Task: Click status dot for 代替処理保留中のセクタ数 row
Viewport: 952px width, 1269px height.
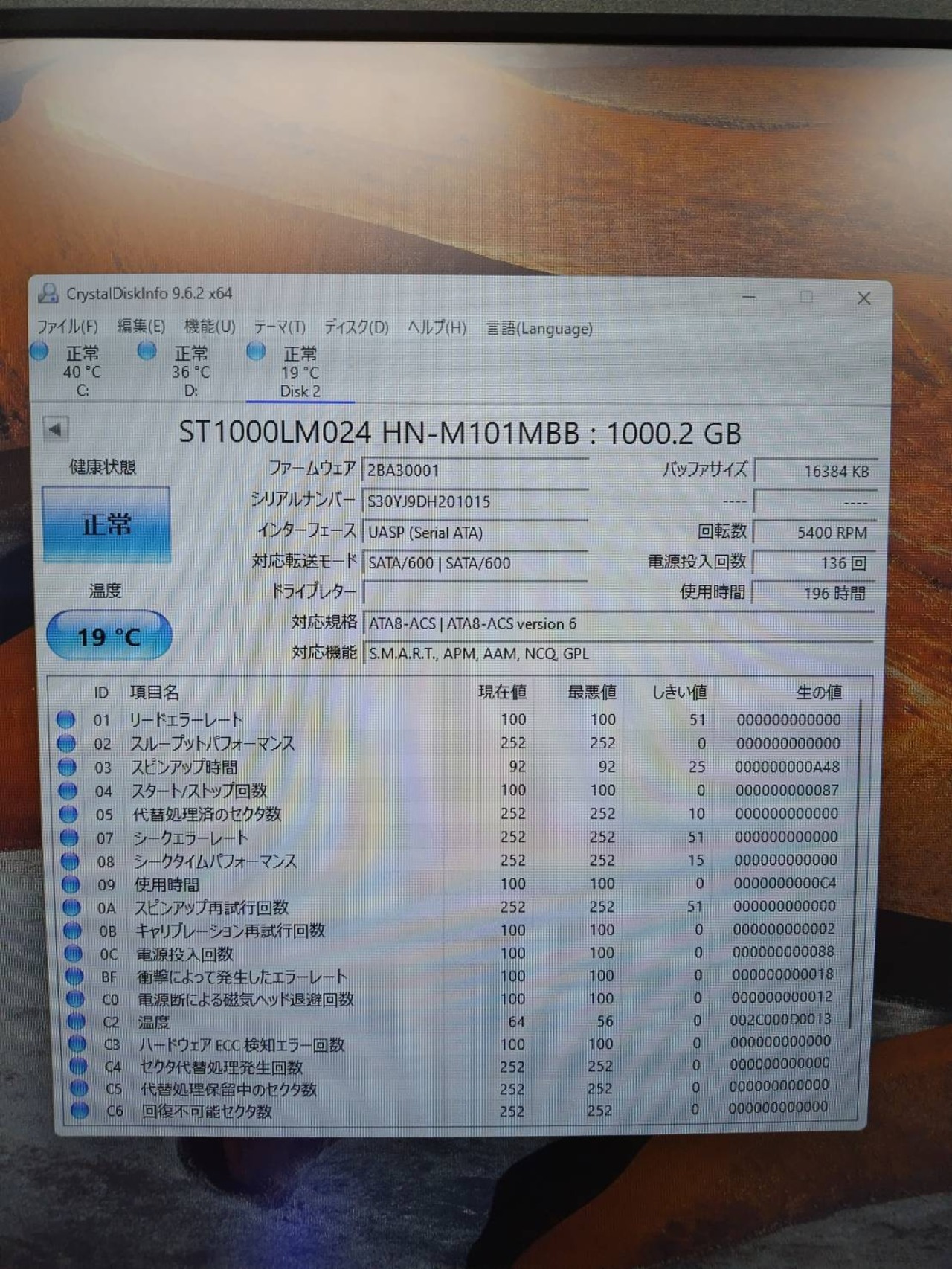Action: pos(79,1089)
